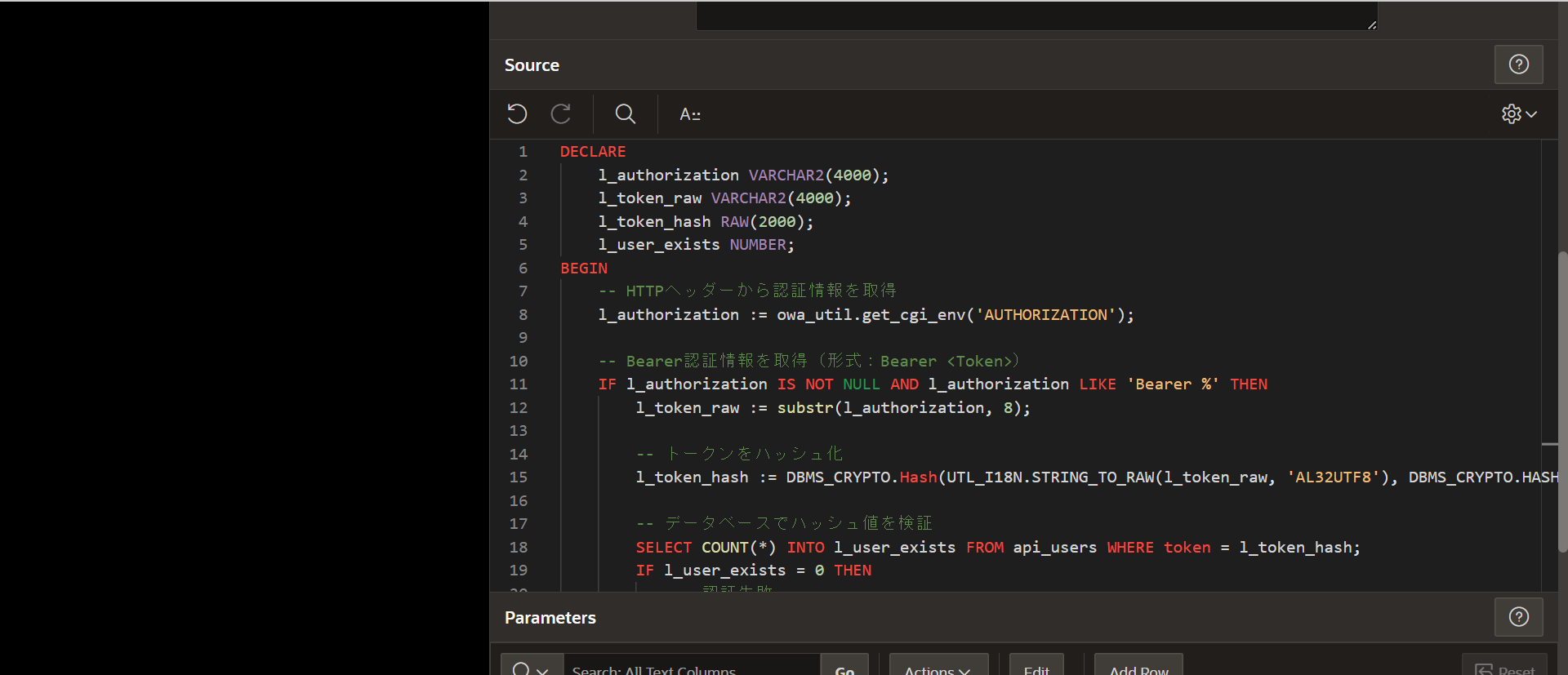Click the database verify comment on line 17
Image resolution: width=1568 pixels, height=675 pixels.
click(x=784, y=524)
